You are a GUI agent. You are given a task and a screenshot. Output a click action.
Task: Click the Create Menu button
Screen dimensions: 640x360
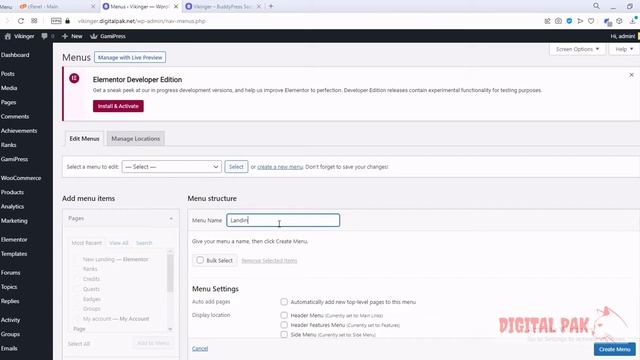pos(615,349)
